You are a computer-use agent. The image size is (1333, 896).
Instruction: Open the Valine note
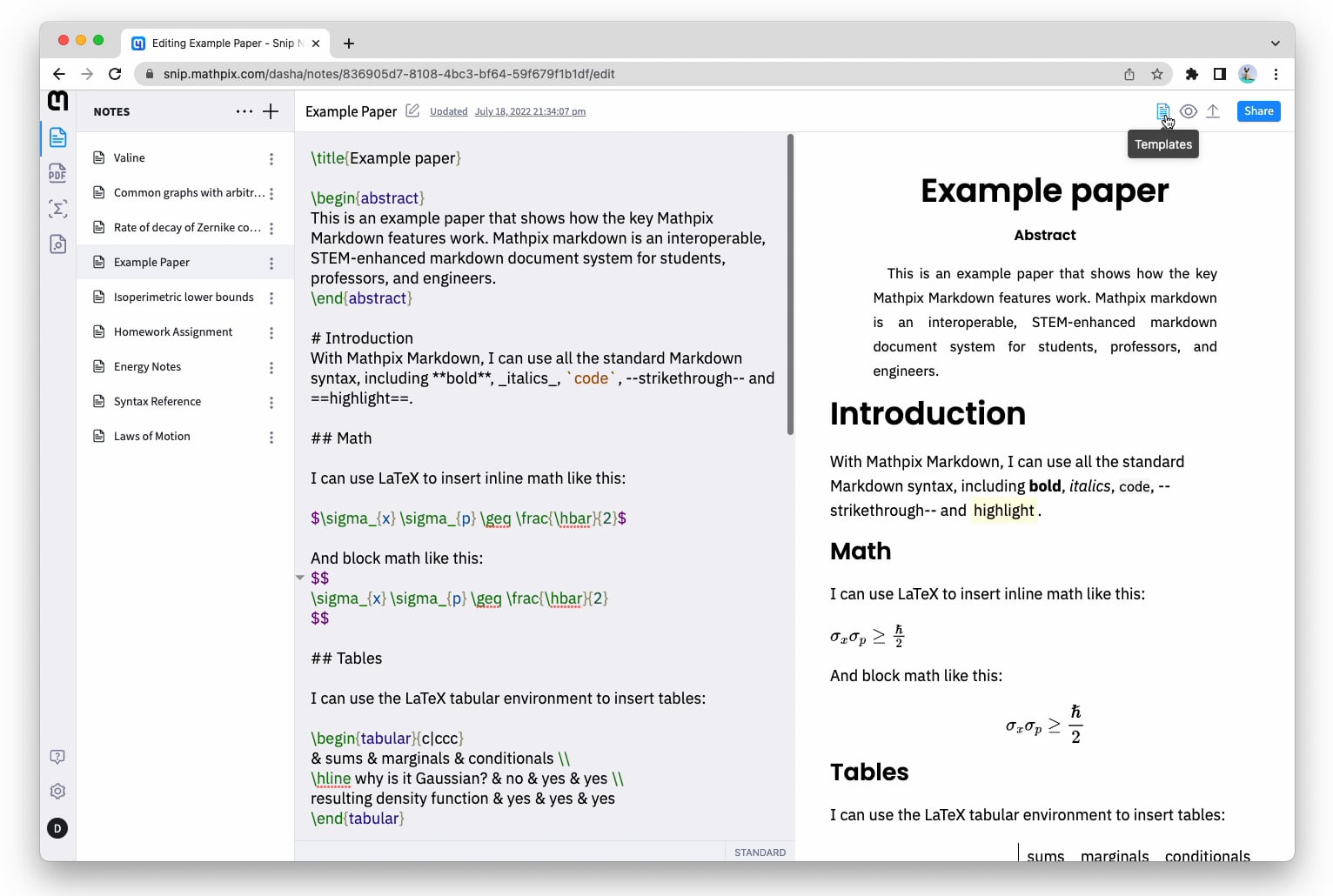click(185, 158)
